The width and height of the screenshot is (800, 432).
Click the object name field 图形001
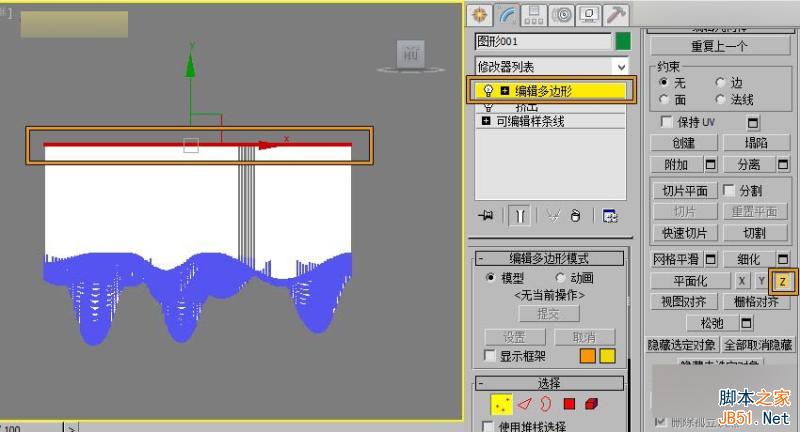click(543, 41)
